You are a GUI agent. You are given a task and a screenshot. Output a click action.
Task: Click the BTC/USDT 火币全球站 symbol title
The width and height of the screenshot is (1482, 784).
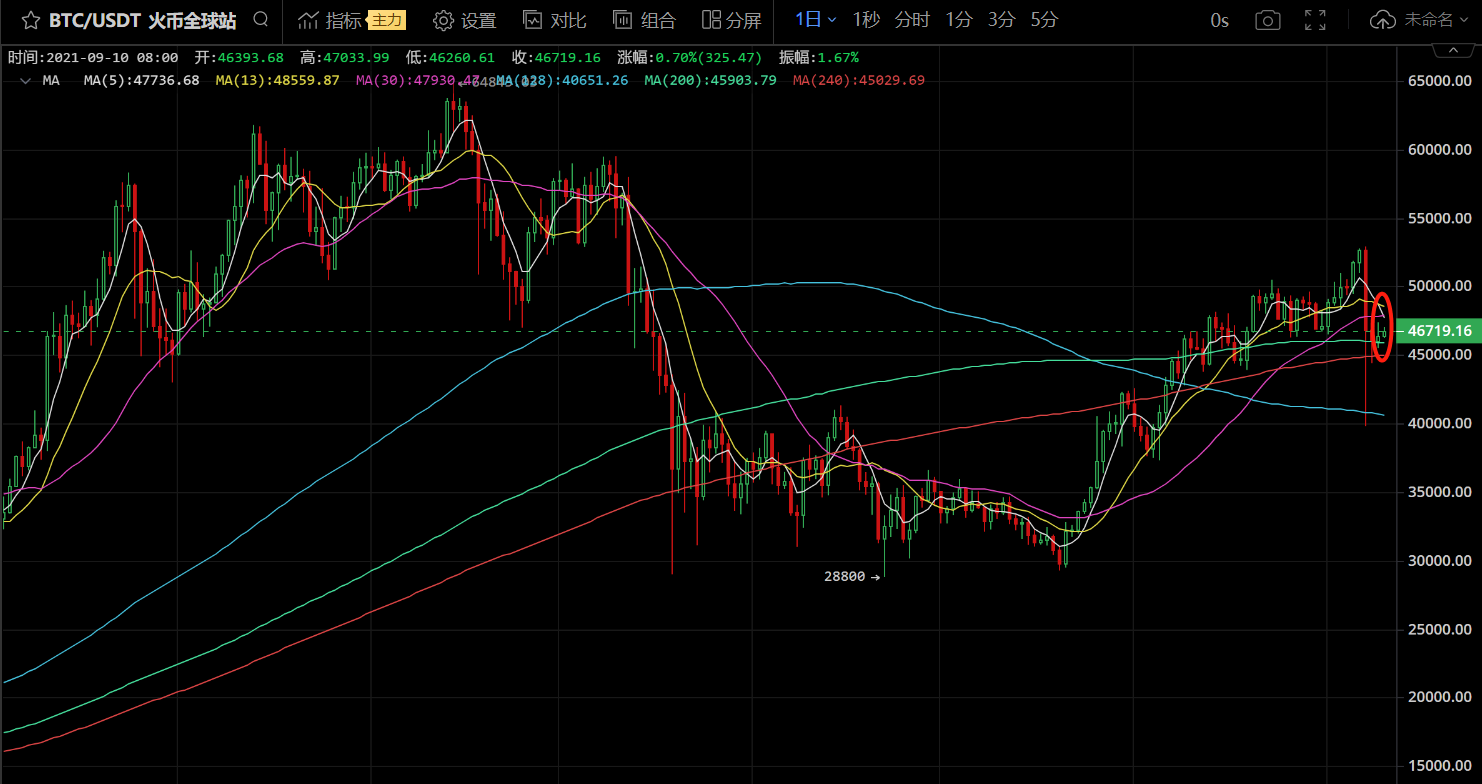[x=143, y=20]
